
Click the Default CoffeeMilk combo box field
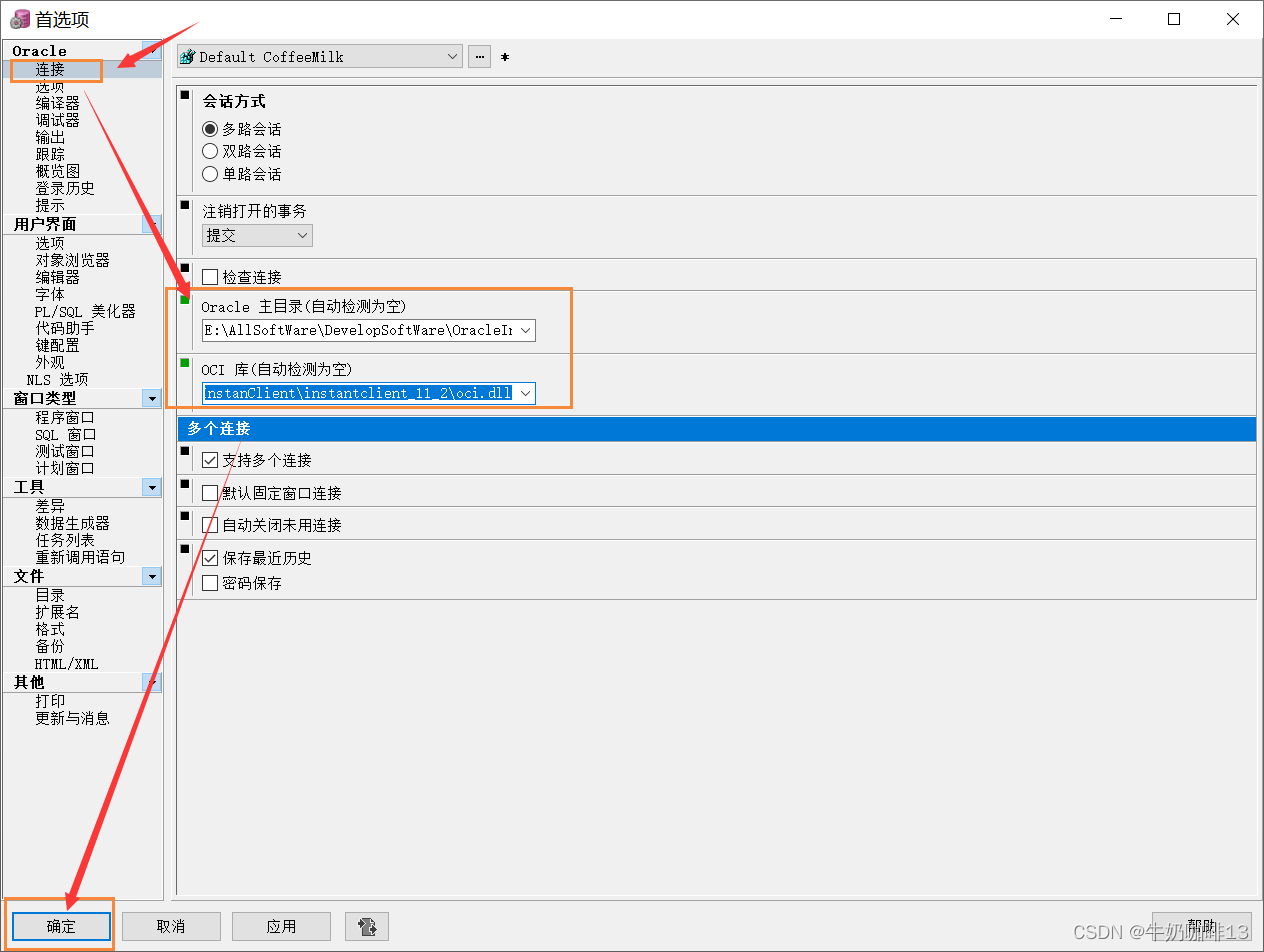[x=320, y=56]
